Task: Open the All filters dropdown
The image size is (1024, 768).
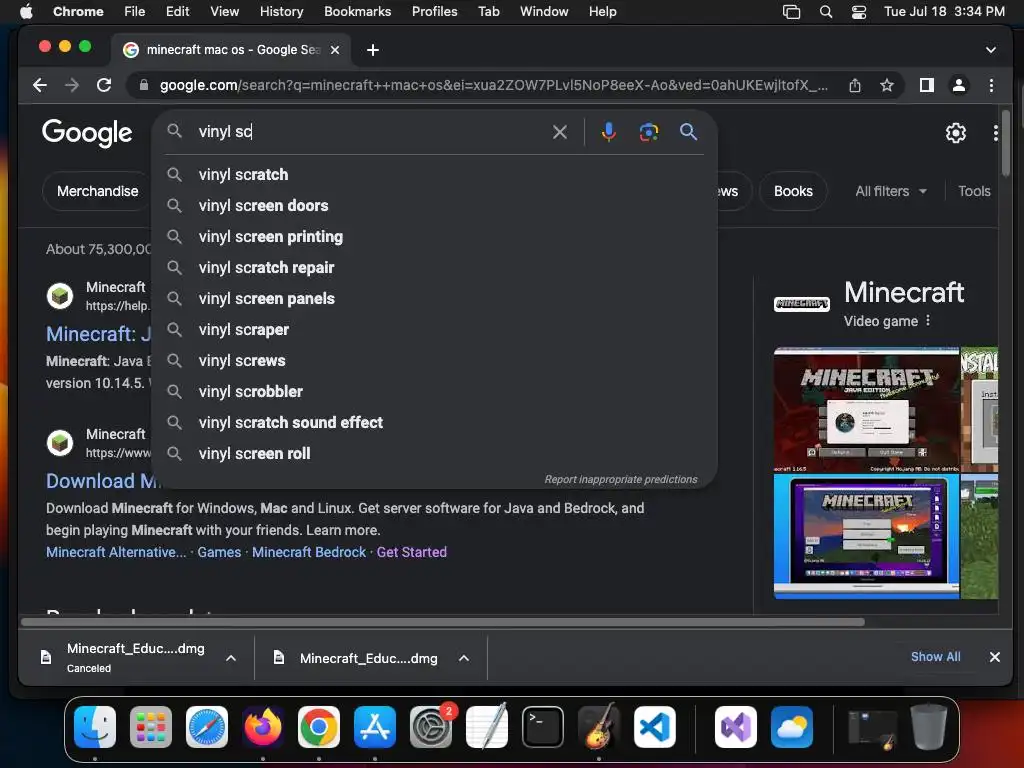Action: [x=891, y=191]
